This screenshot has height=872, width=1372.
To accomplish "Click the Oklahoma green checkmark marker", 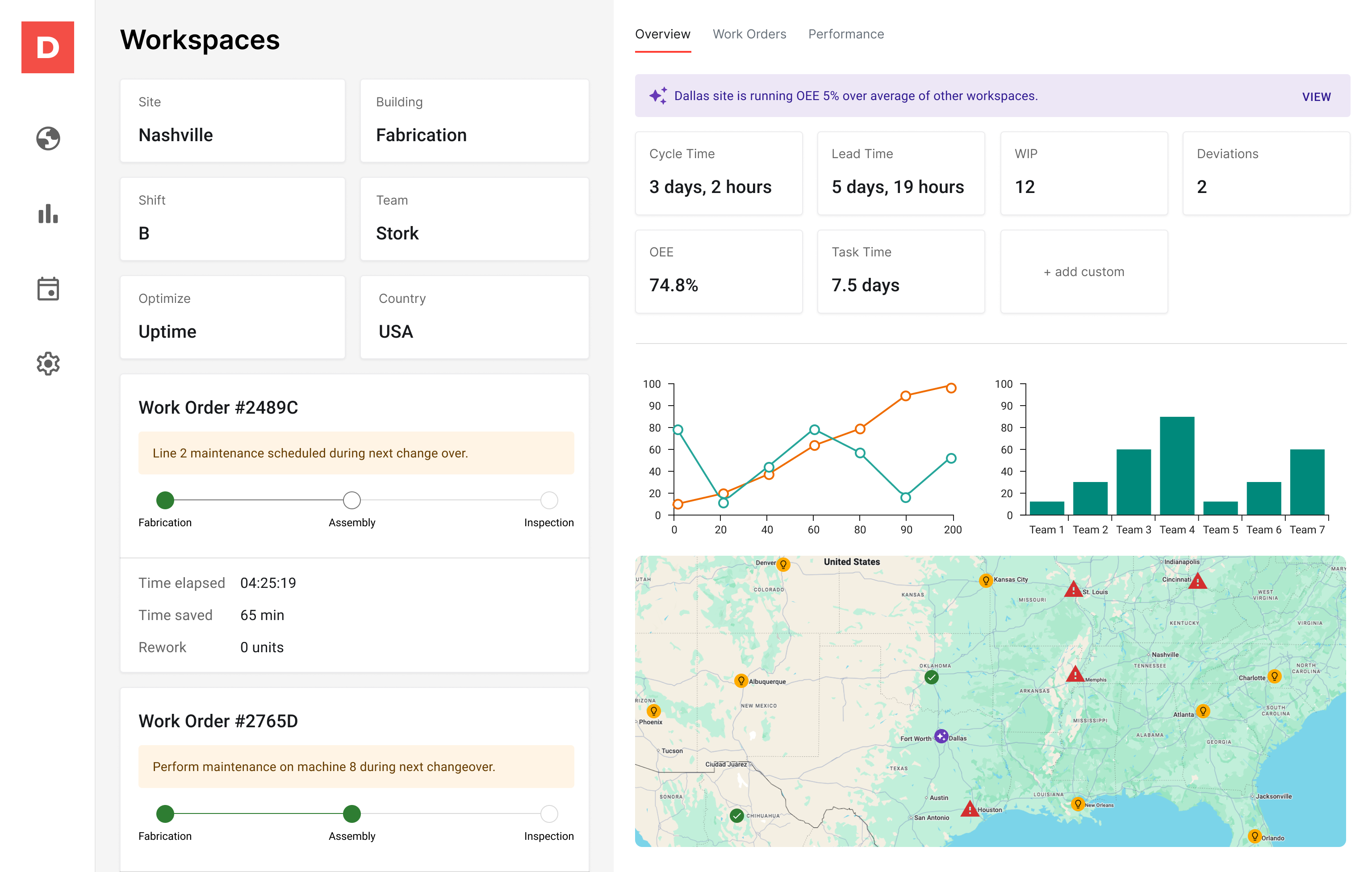I will (x=932, y=677).
